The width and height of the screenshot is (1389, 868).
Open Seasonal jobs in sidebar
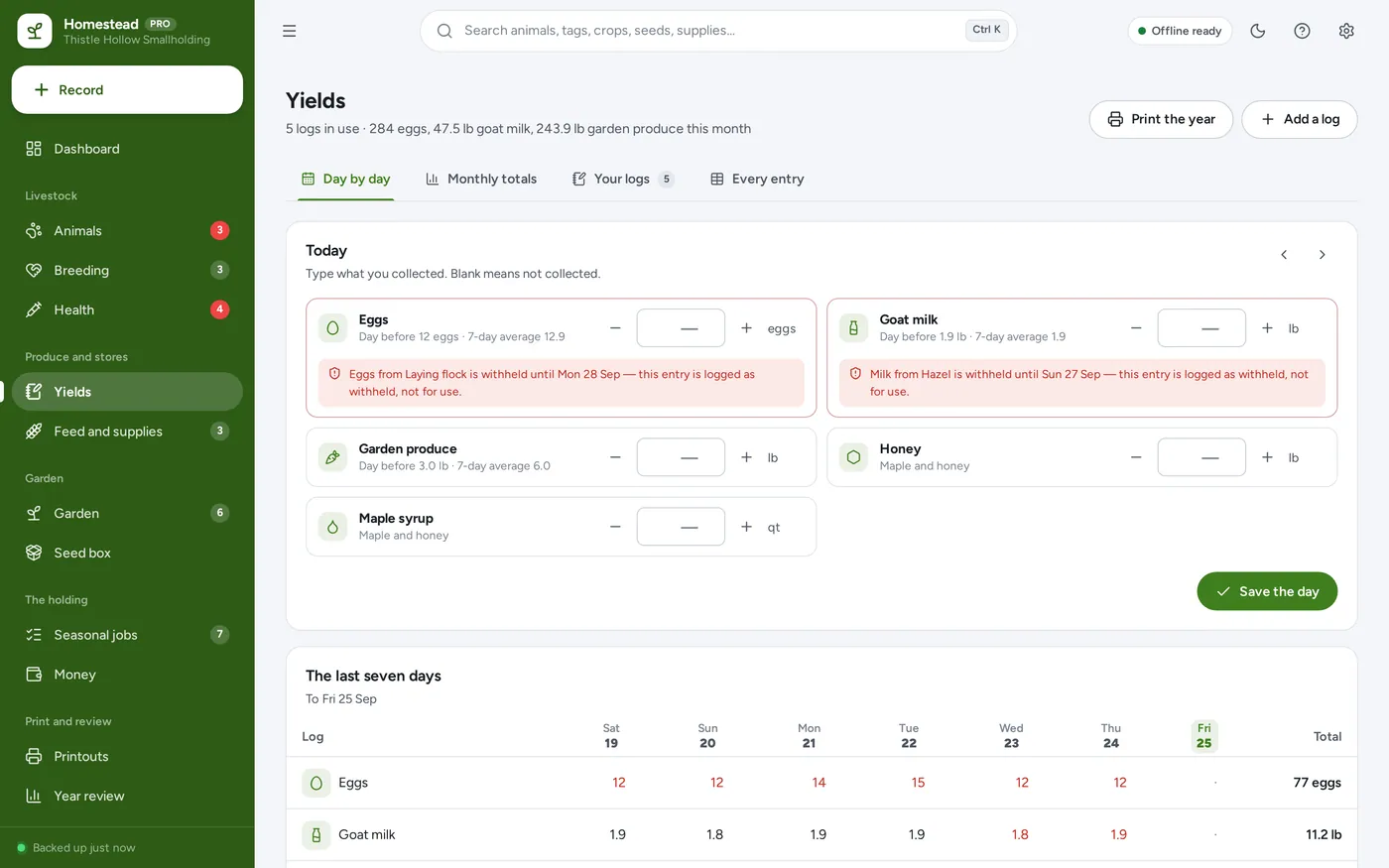tap(127, 635)
